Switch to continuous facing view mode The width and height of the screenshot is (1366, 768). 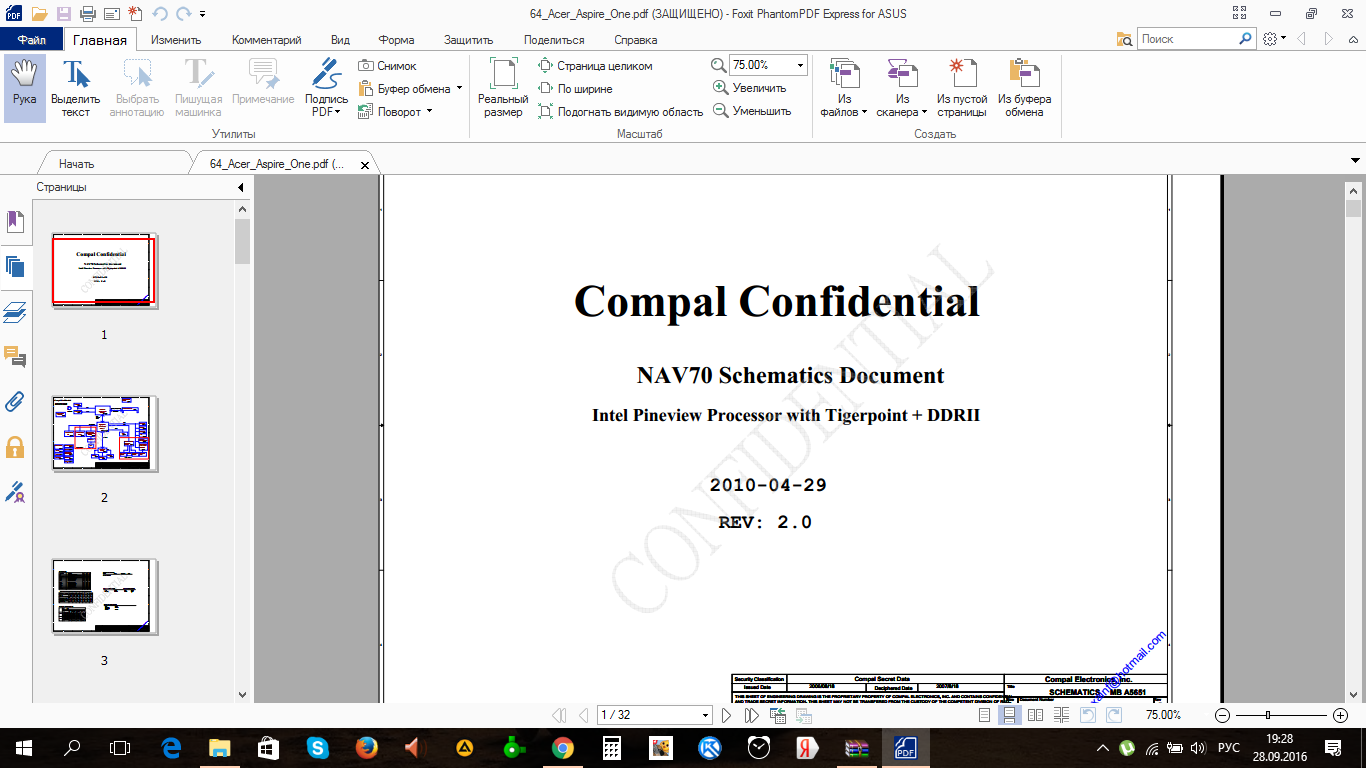tap(1062, 715)
